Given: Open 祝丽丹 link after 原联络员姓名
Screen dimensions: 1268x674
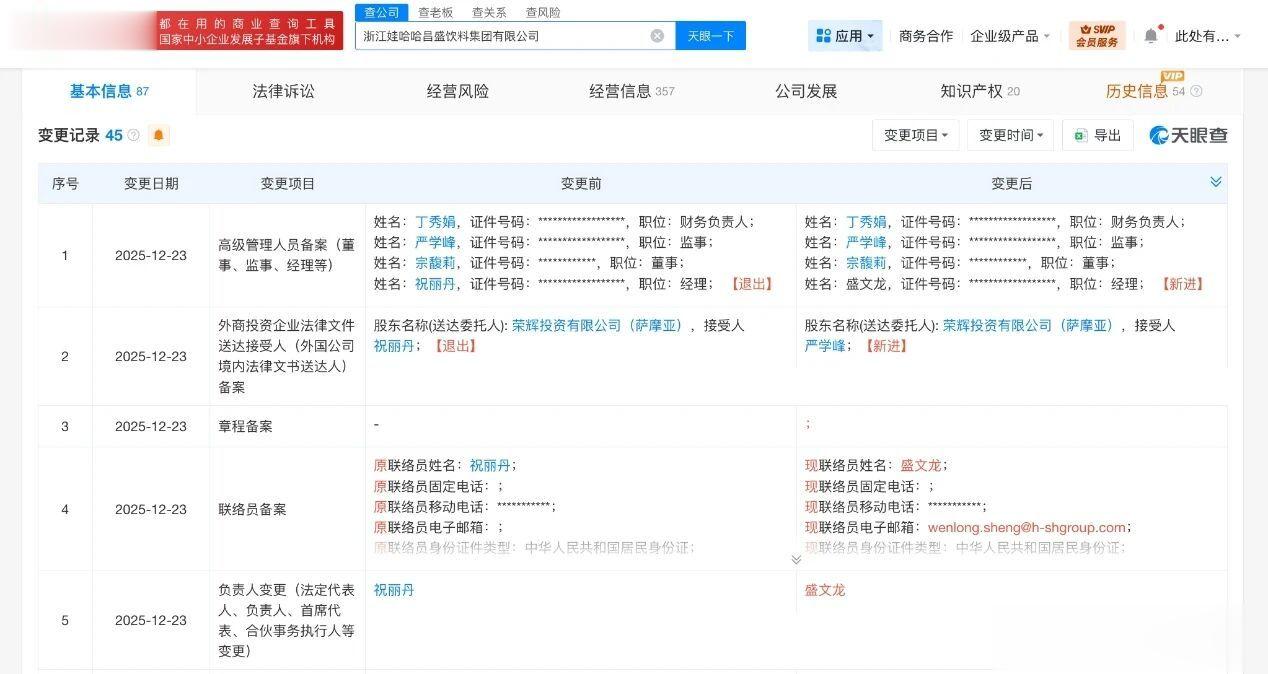Looking at the screenshot, I should point(490,466).
